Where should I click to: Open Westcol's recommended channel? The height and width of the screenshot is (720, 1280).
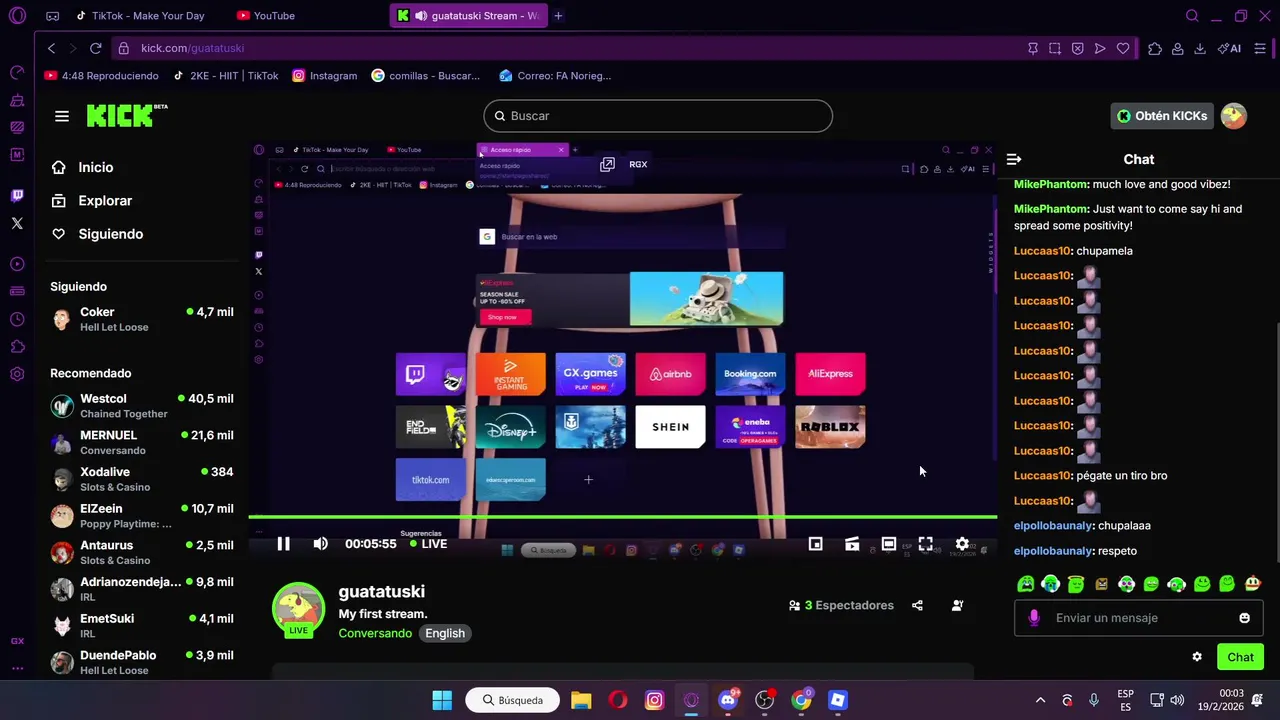tap(142, 406)
